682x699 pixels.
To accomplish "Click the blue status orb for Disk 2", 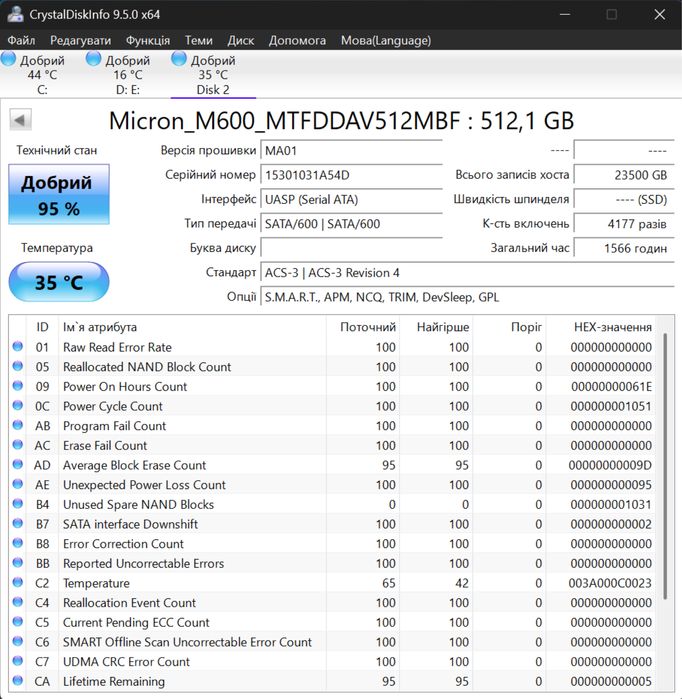I will click(179, 59).
